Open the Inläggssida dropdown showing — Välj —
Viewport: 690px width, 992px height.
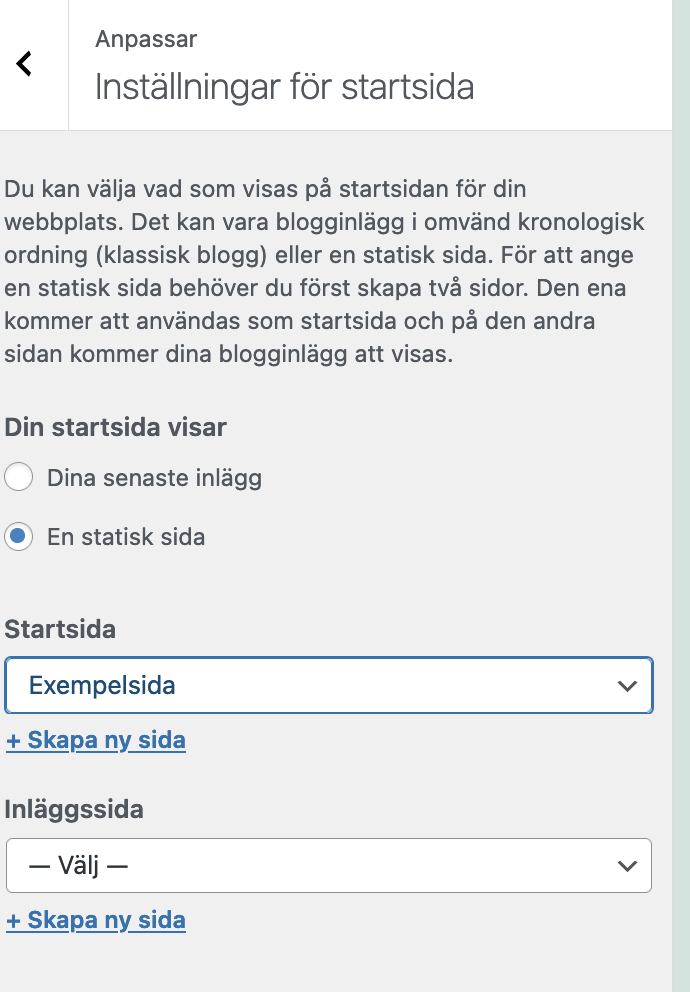[x=329, y=866]
